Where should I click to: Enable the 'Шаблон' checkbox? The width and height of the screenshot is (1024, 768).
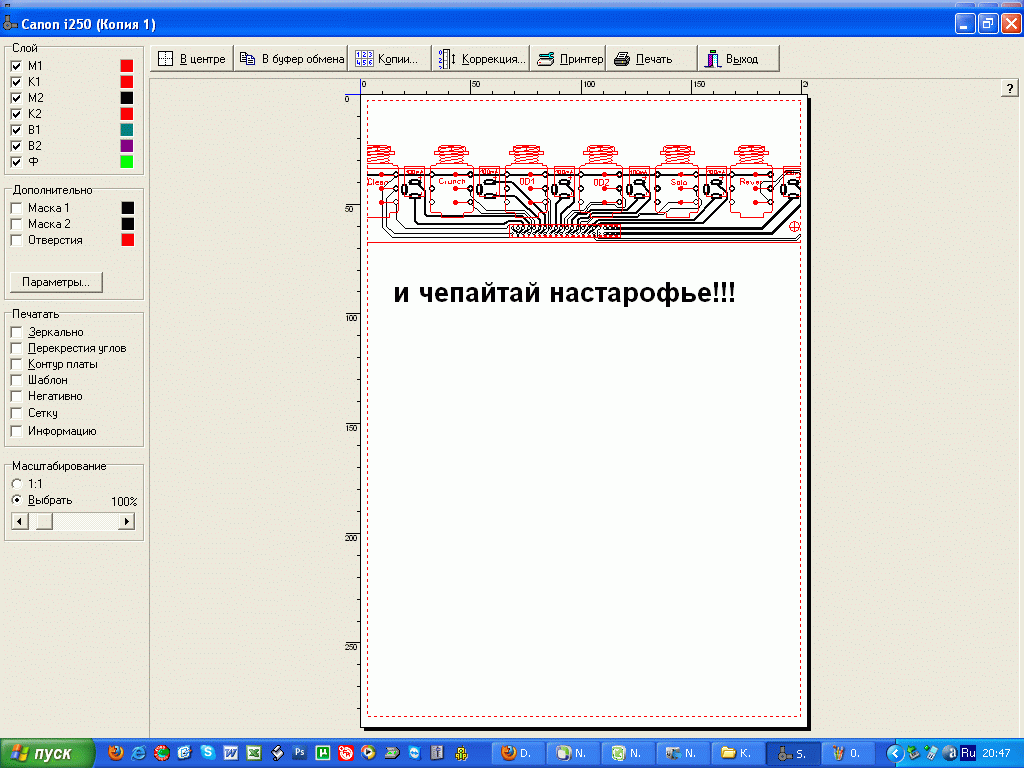click(16, 380)
